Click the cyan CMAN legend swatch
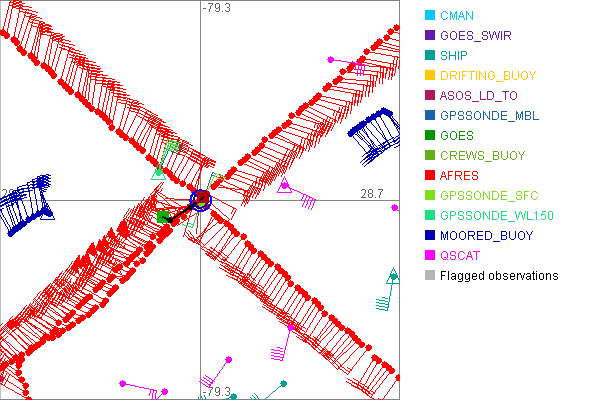Image resolution: width=600 pixels, height=400 pixels. coord(430,16)
